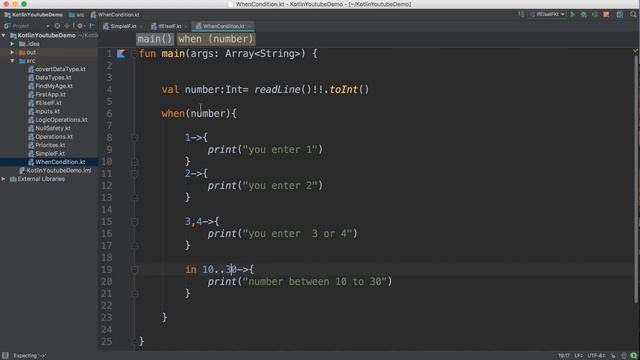Close the WhenCondition.kt tab

250,26
